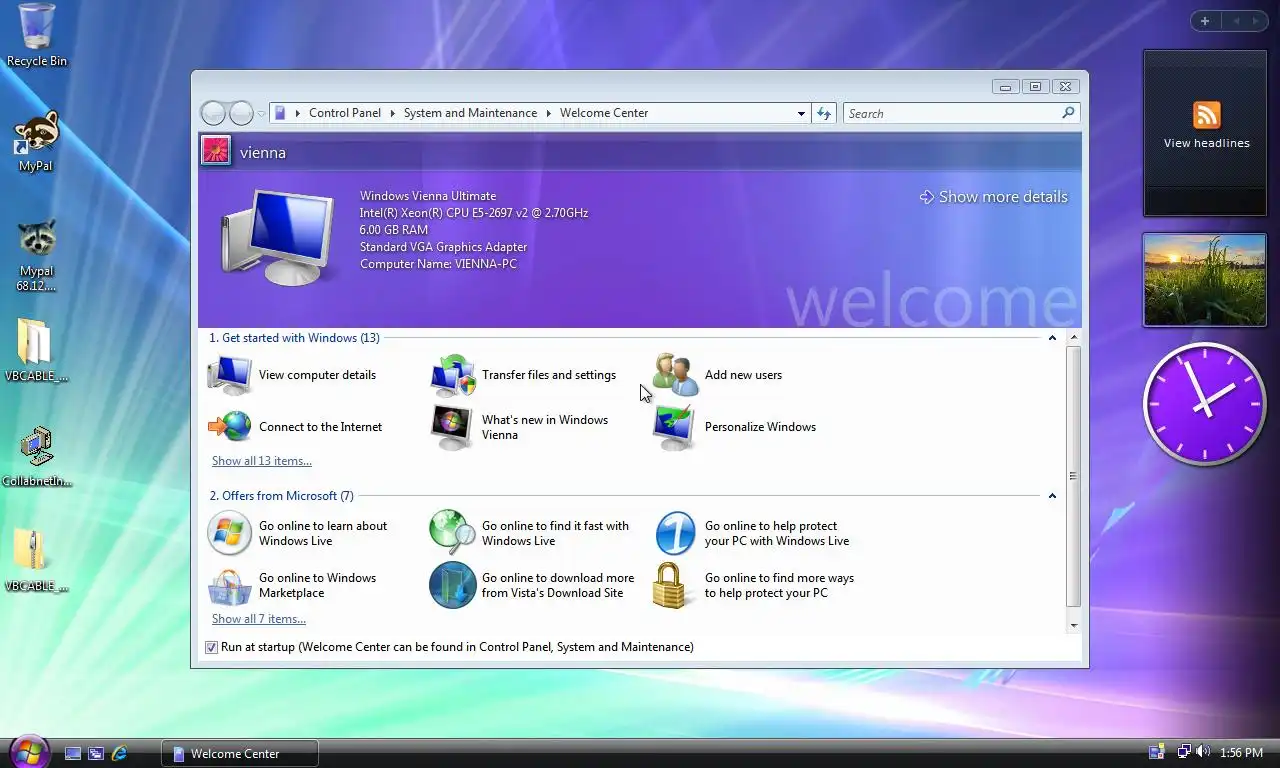The height and width of the screenshot is (768, 1280).
Task: Click the Transfer files and settings icon
Action: [x=453, y=375]
